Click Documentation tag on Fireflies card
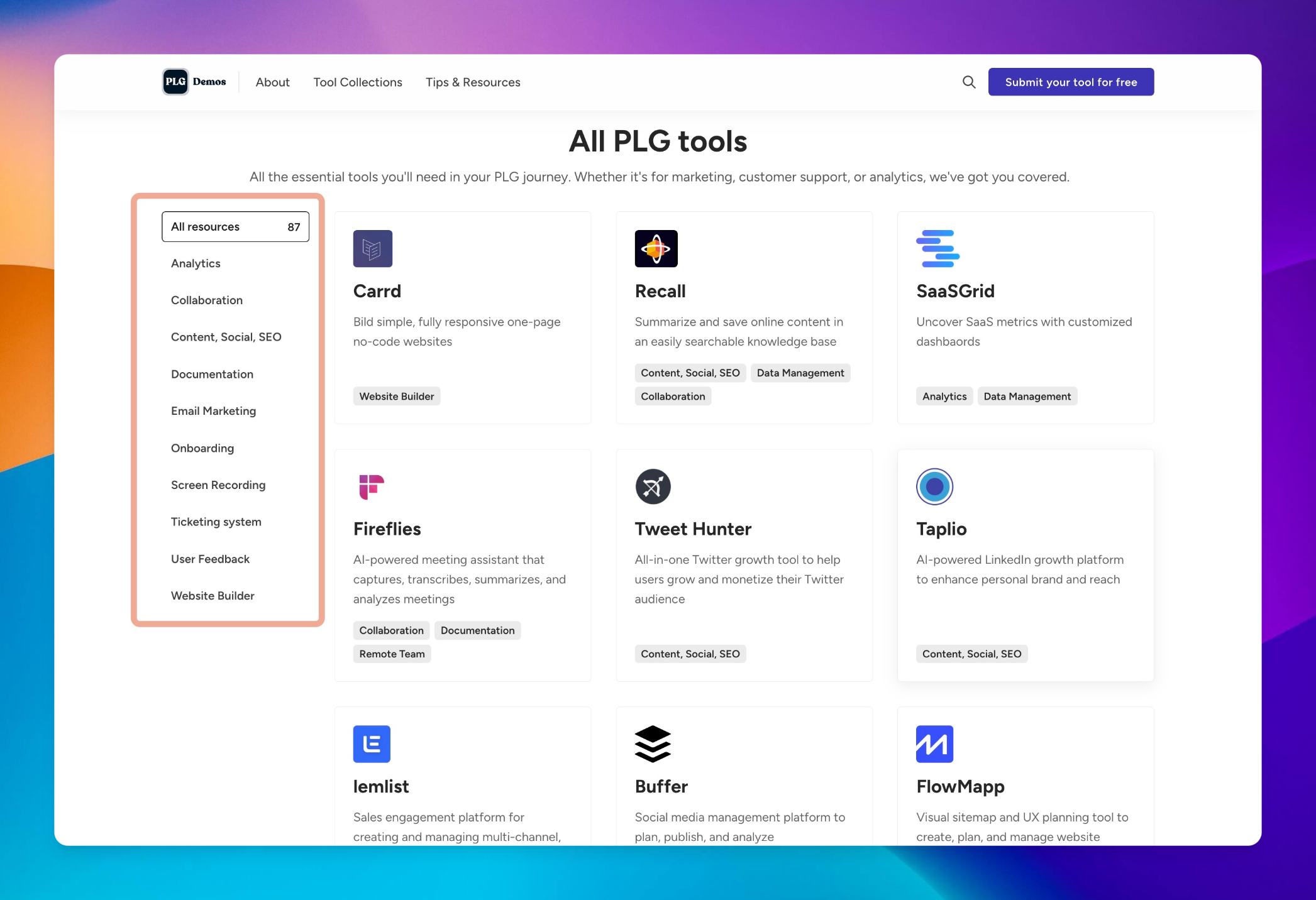Viewport: 1316px width, 900px height. coord(477,630)
